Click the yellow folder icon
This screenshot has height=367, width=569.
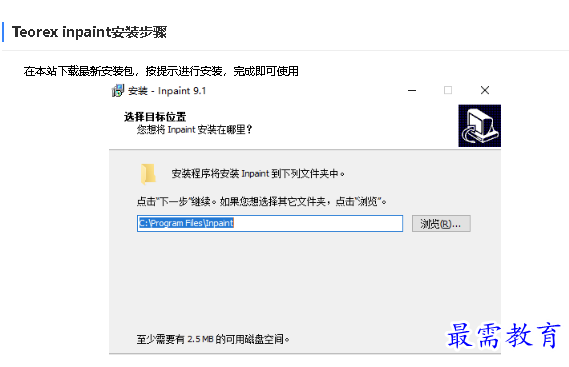pos(148,174)
